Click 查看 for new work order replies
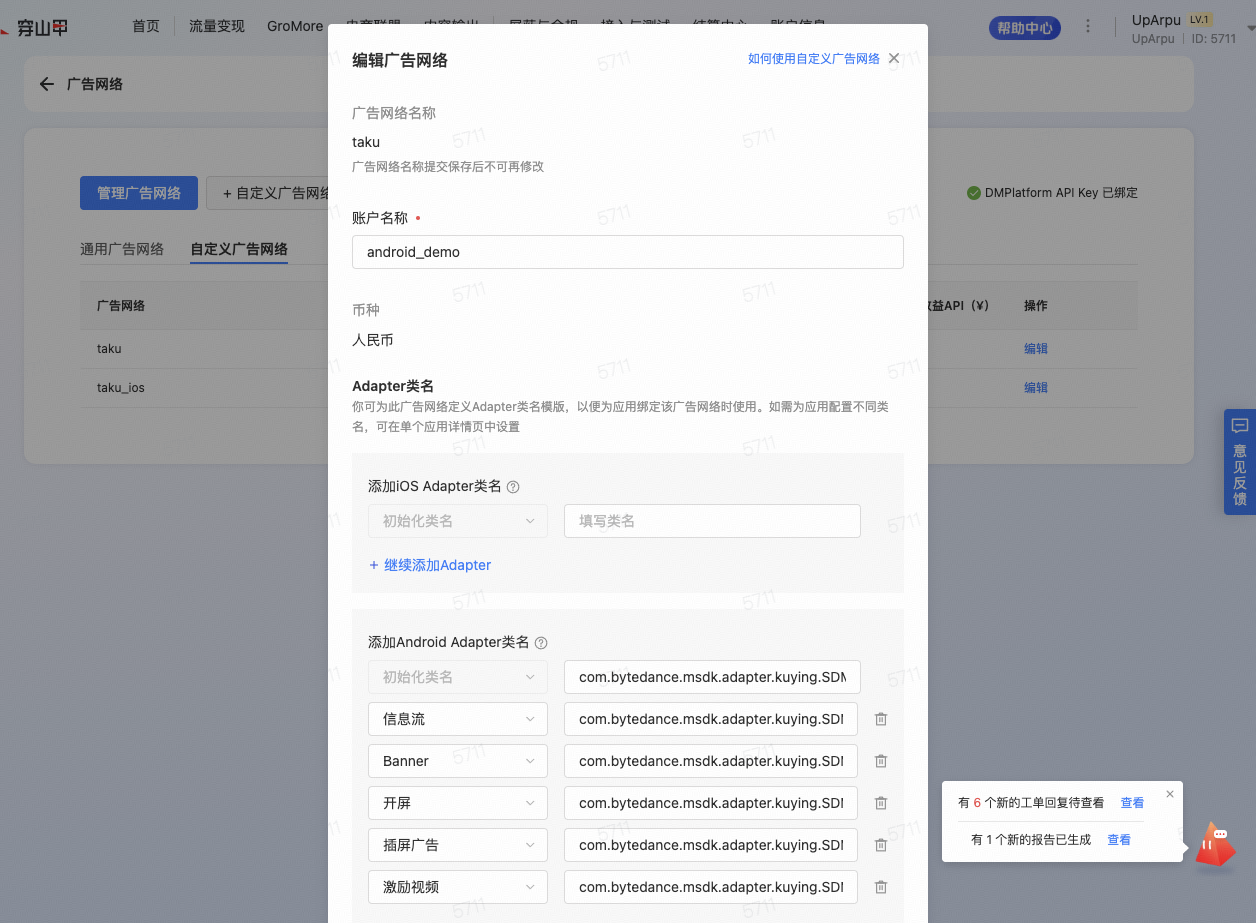This screenshot has width=1256, height=923. [1132, 803]
